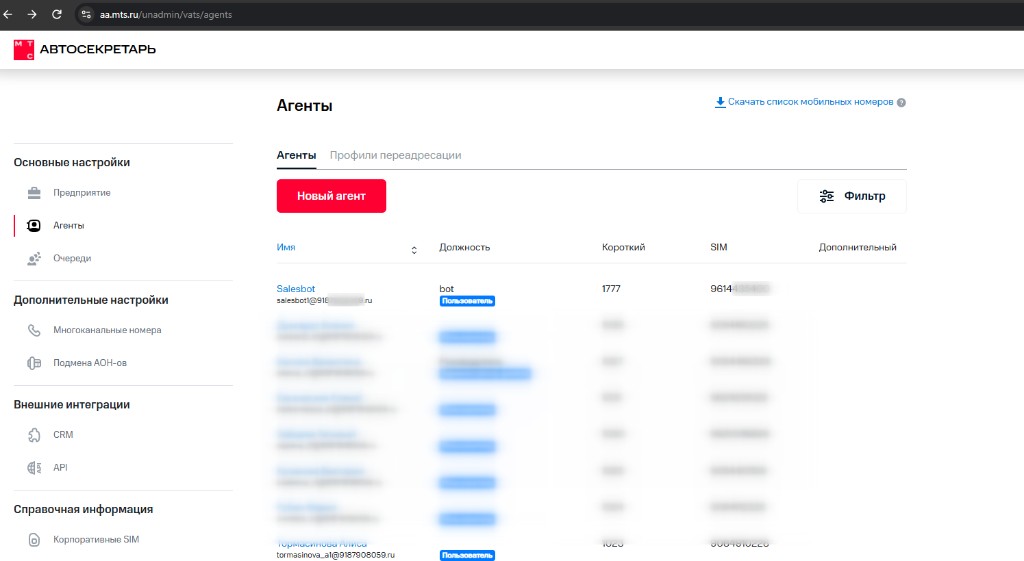Click the briefcase icon for Предприятие
The width and height of the screenshot is (1024, 561).
coord(34,193)
